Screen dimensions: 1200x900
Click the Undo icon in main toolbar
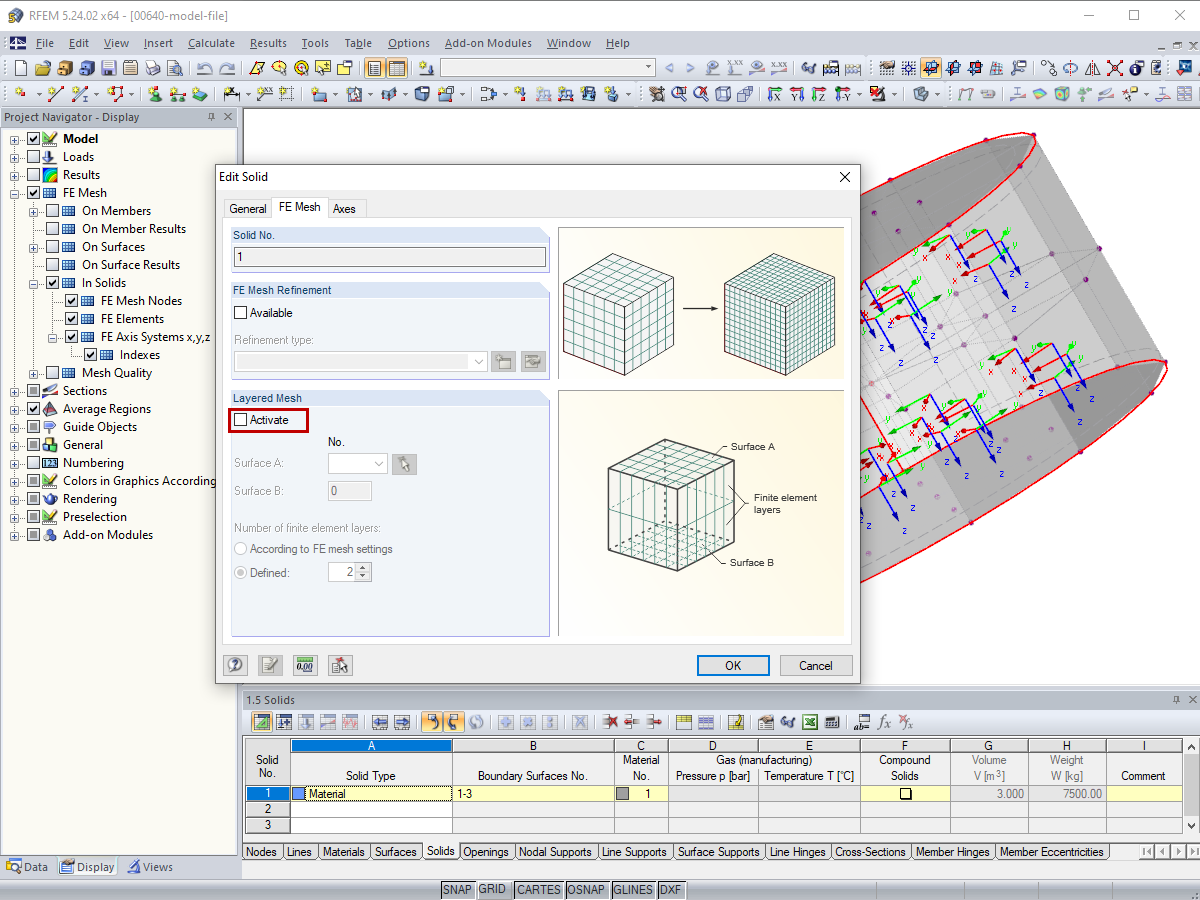point(204,68)
